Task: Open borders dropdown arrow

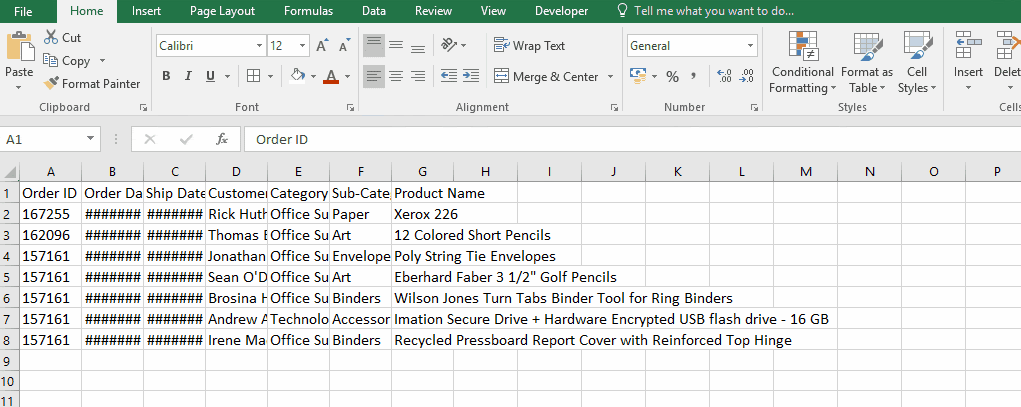Action: 270,76
